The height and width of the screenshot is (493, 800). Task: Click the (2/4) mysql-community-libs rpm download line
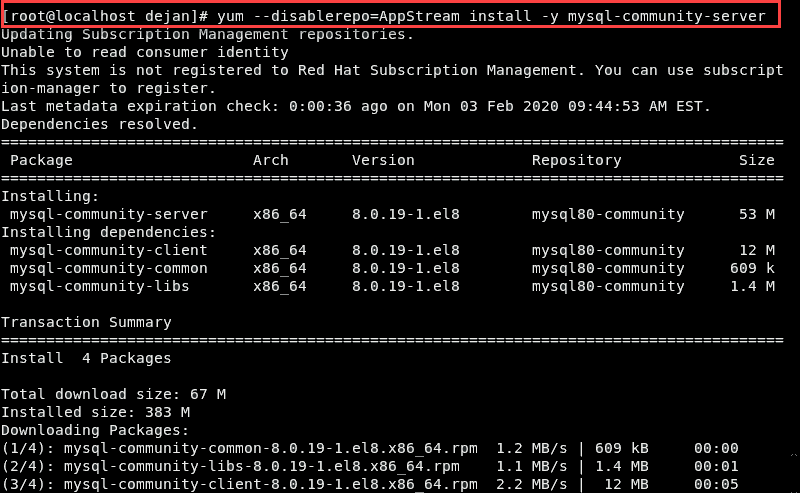tap(370, 466)
